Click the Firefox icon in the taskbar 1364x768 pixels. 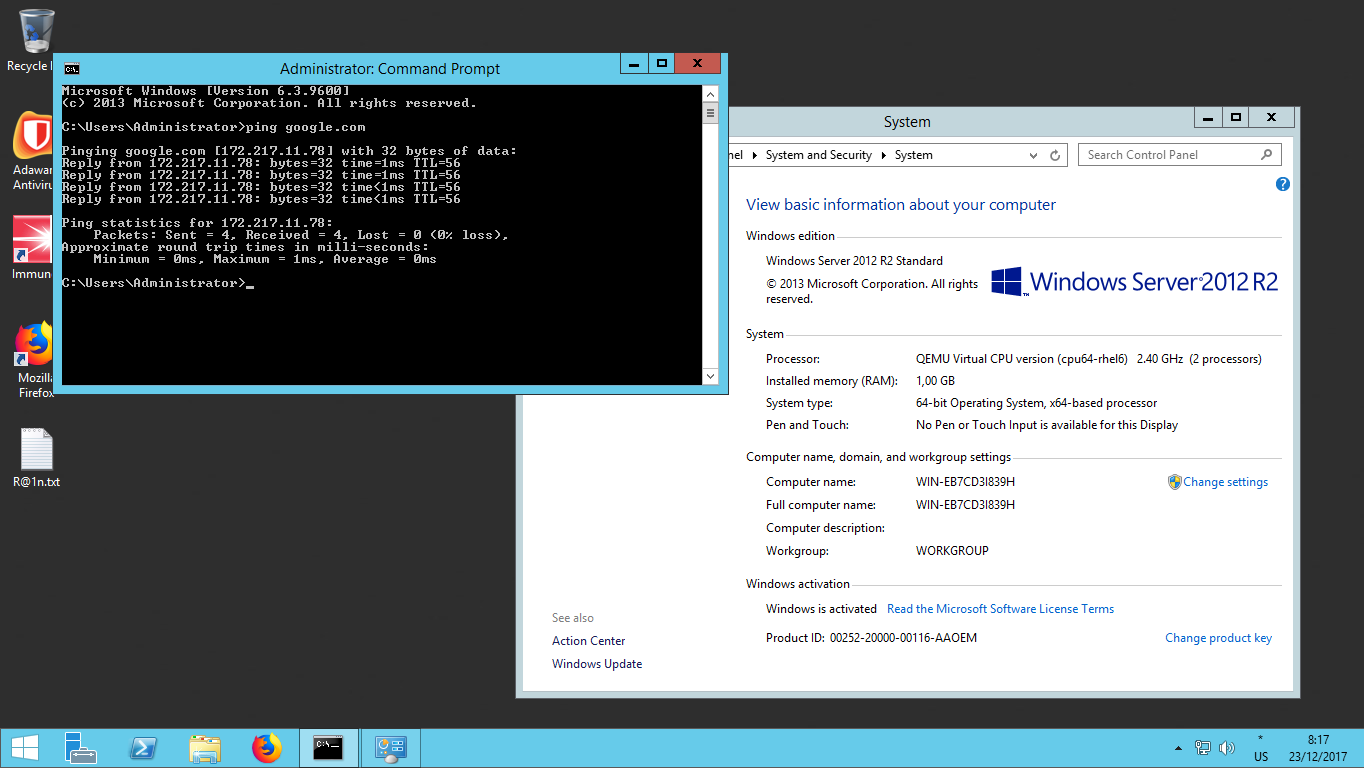pyautogui.click(x=266, y=748)
